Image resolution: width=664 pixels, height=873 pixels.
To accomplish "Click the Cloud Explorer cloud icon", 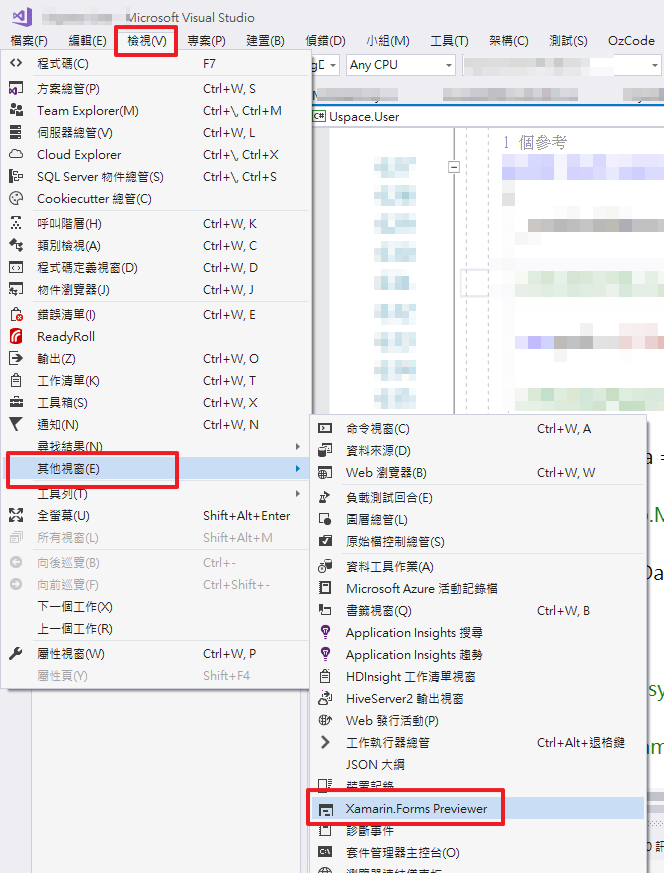I will pyautogui.click(x=16, y=154).
